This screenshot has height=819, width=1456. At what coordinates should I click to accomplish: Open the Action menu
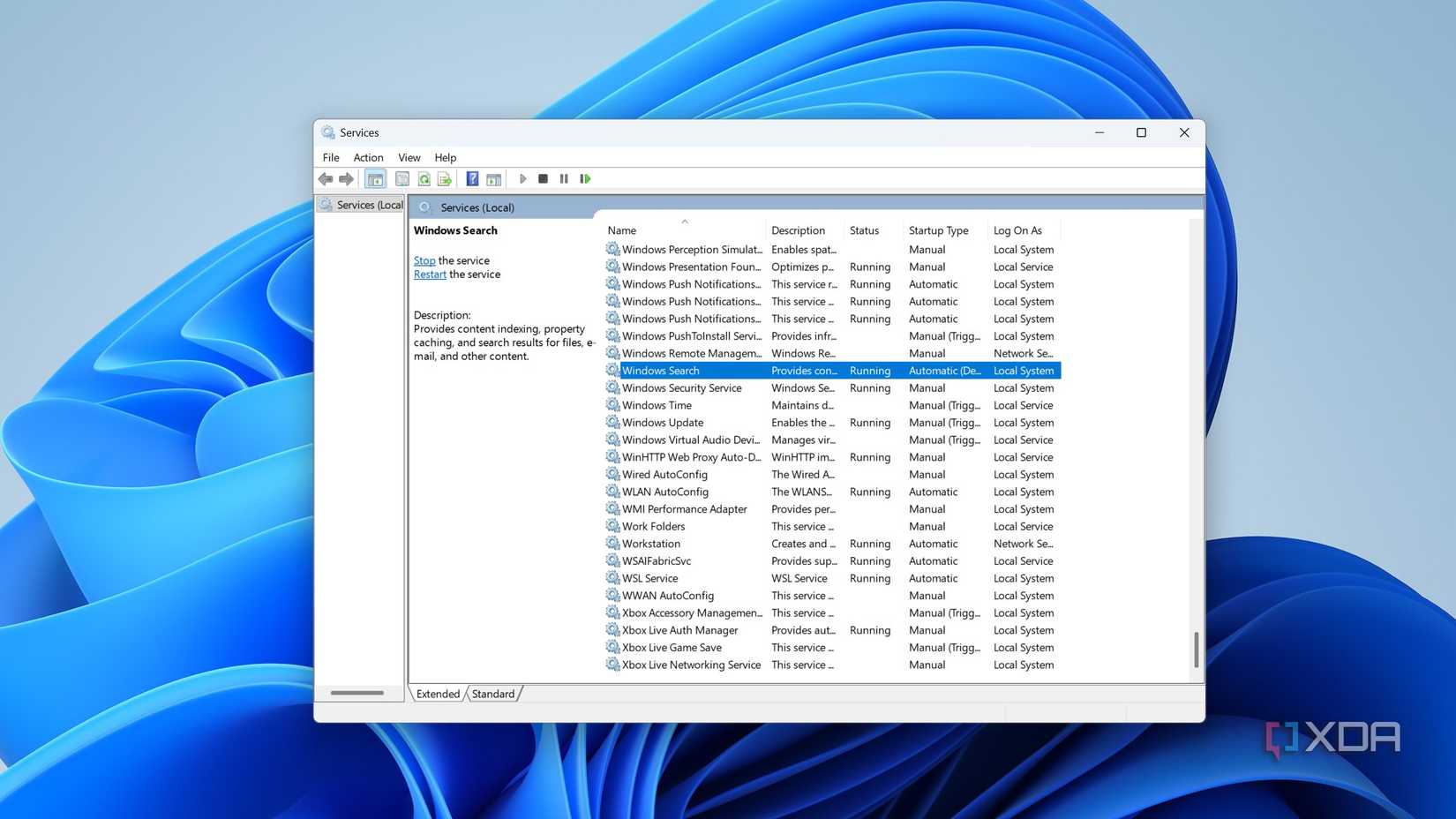pos(368,157)
